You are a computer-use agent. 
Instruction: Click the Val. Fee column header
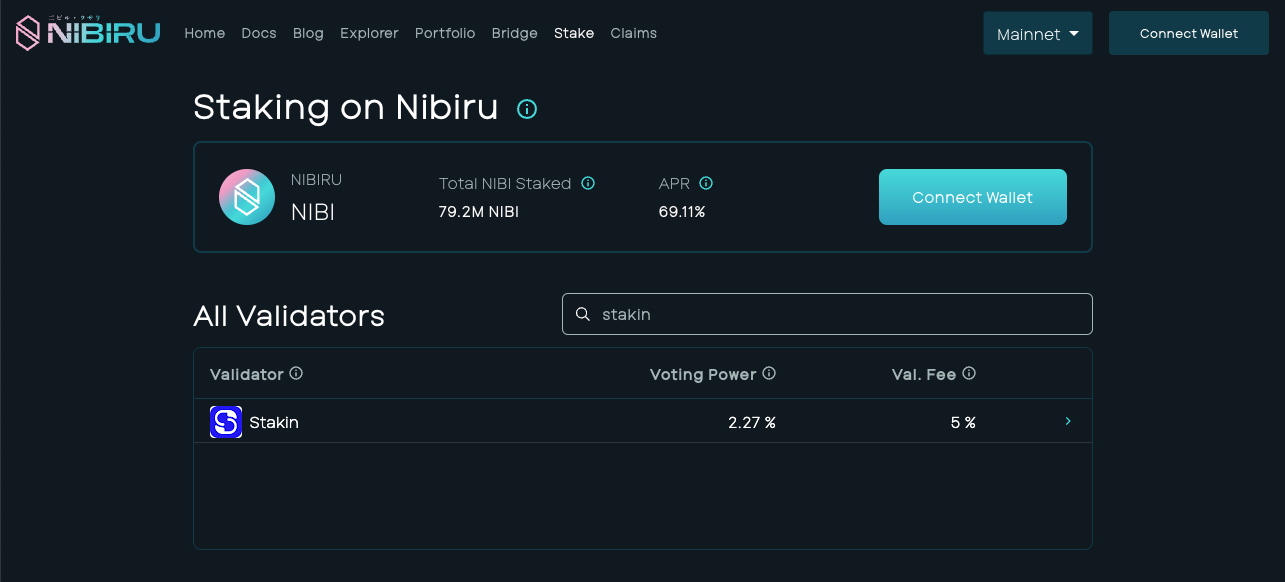(x=924, y=374)
